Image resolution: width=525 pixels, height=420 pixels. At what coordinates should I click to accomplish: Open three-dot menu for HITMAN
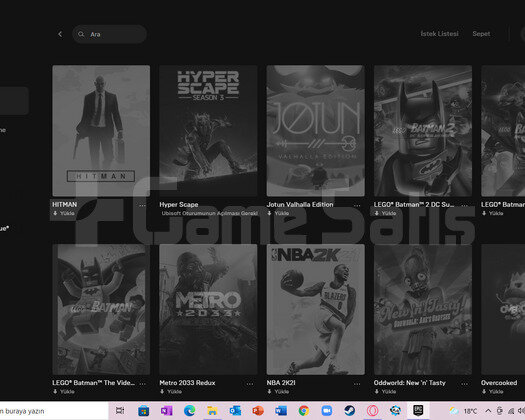tap(142, 205)
